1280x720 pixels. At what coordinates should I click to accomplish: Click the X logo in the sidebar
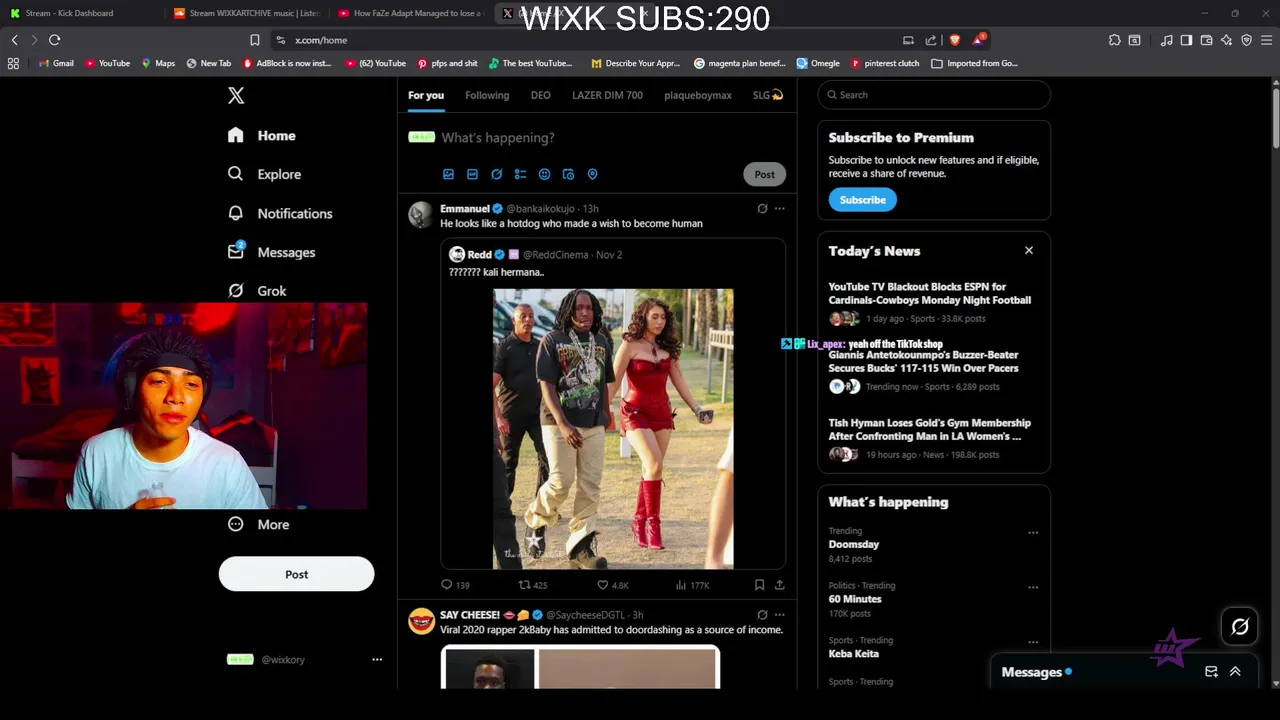click(x=236, y=95)
